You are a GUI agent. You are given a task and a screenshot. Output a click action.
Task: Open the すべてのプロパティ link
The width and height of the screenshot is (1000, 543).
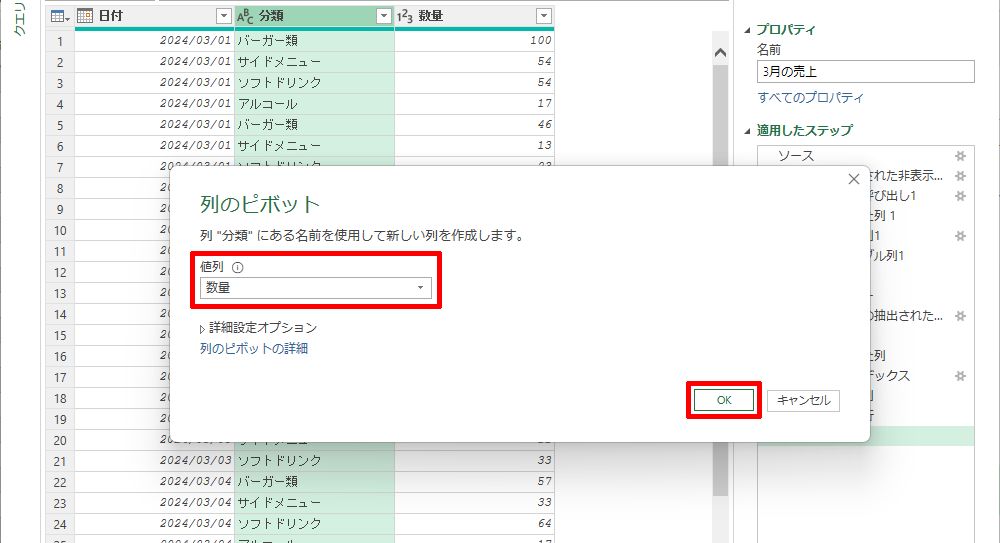point(810,98)
